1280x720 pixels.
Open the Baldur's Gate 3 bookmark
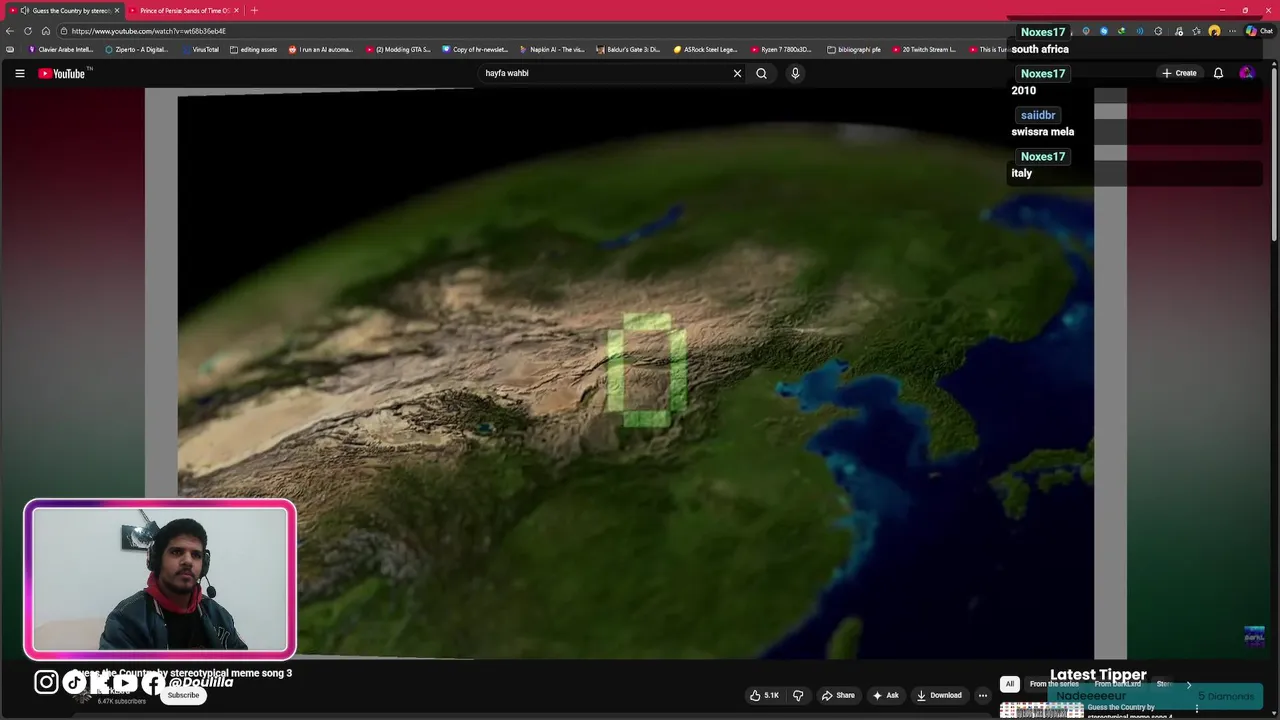(x=629, y=49)
